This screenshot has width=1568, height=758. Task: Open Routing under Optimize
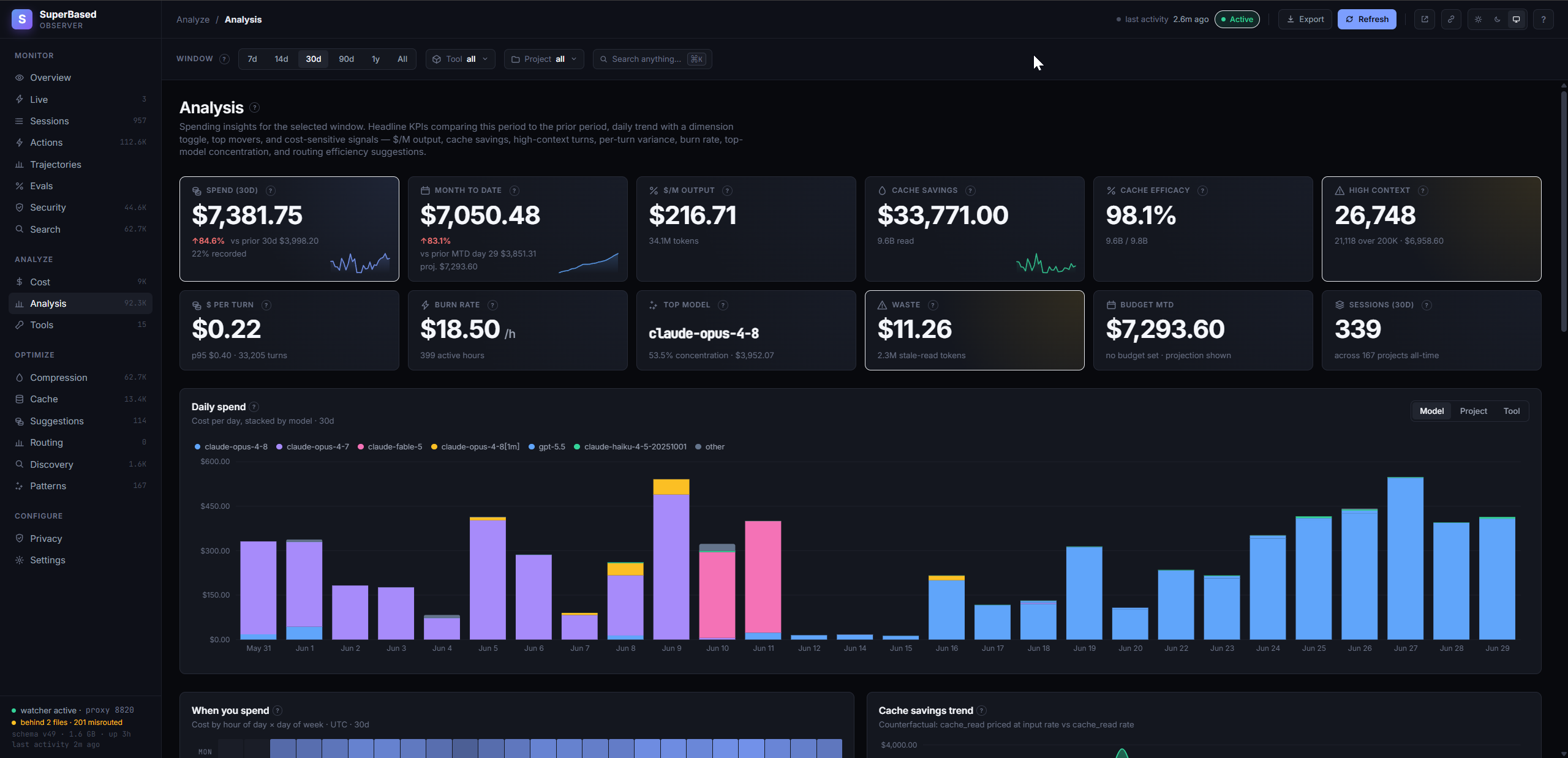pyautogui.click(x=80, y=443)
